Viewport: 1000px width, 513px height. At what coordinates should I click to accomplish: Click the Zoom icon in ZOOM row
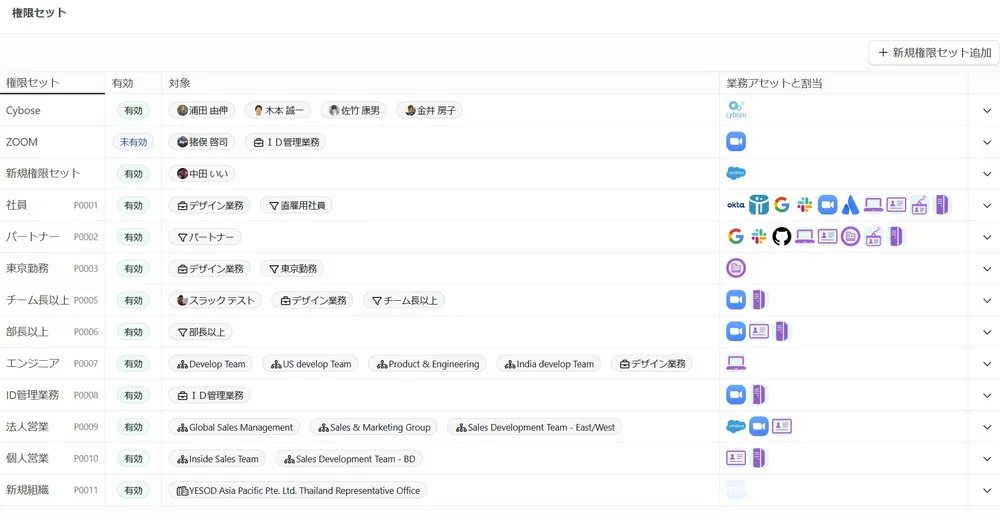(x=736, y=142)
